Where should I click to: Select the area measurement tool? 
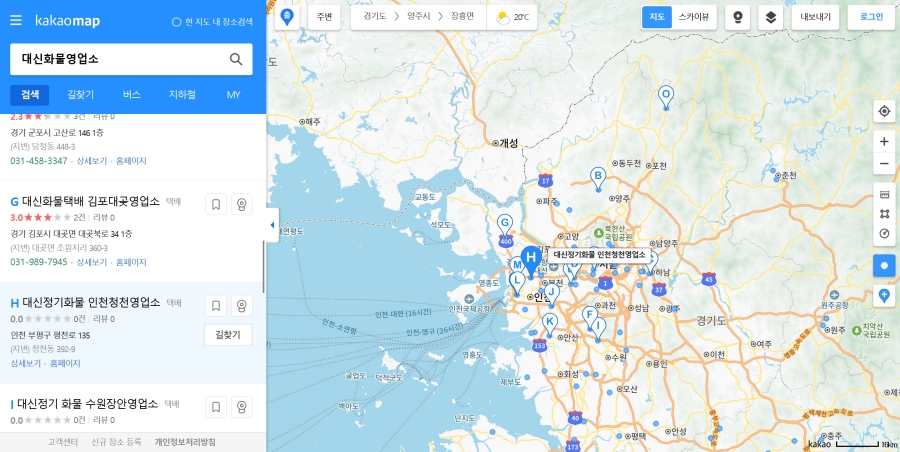pos(884,214)
